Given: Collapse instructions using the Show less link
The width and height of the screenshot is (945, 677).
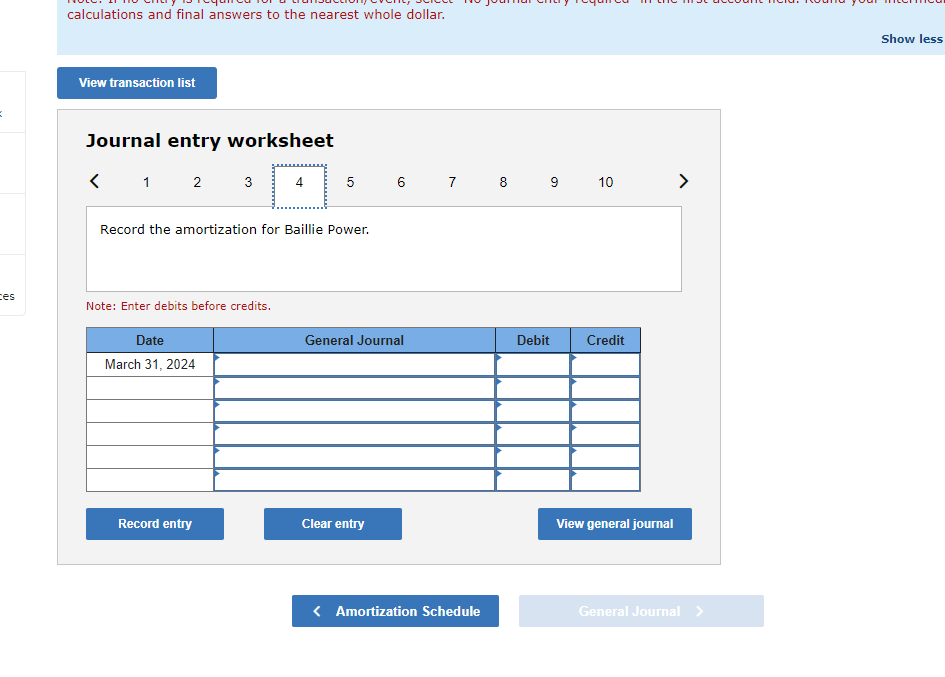Looking at the screenshot, I should coord(911,38).
